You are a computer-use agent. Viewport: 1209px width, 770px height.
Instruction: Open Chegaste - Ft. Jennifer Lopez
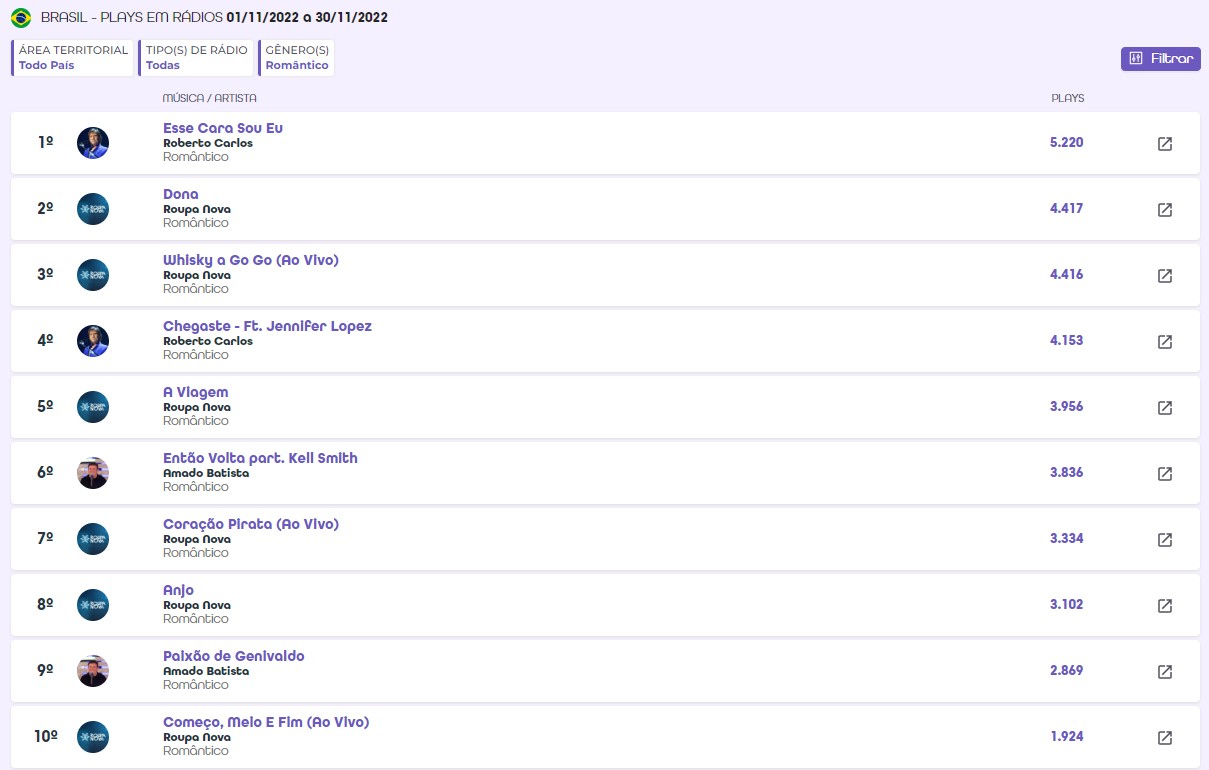tap(267, 326)
